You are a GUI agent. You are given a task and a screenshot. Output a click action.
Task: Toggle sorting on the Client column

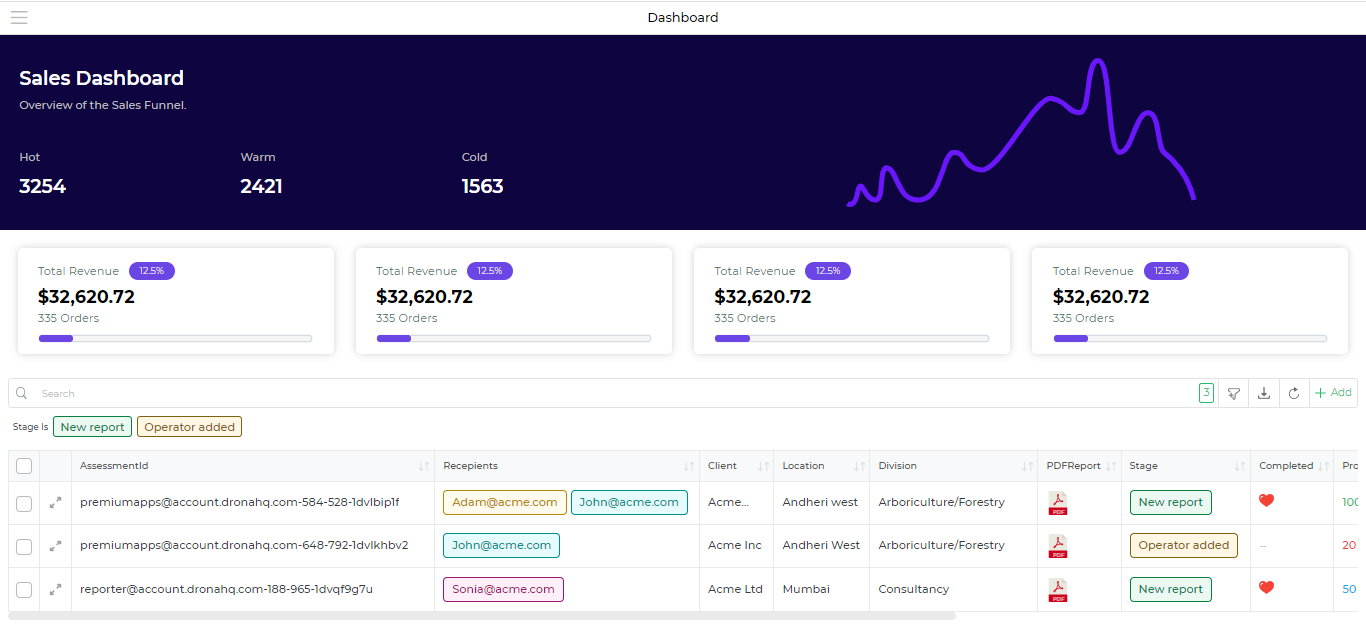[761, 466]
